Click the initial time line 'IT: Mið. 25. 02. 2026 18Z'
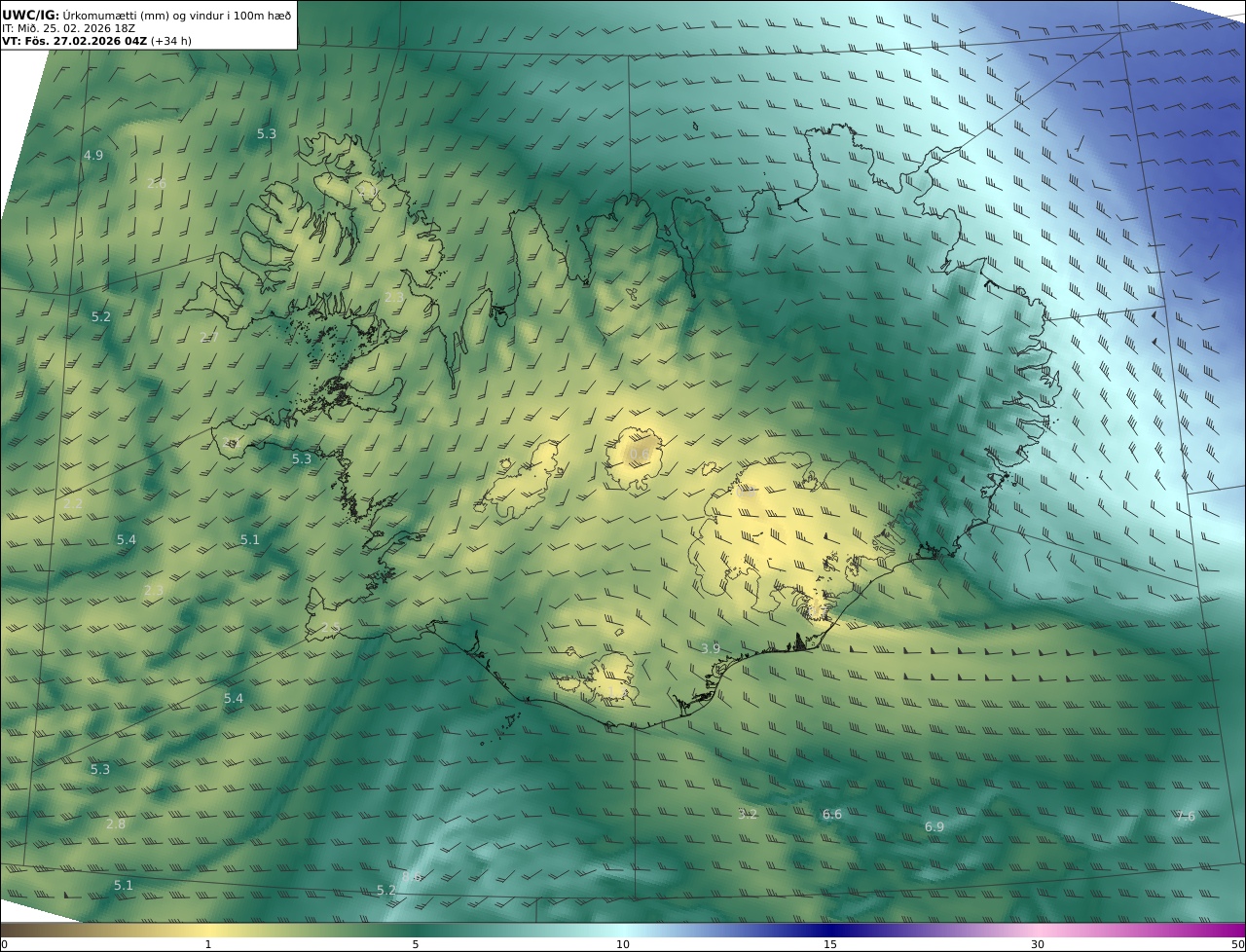1246x952 pixels. pyautogui.click(x=69, y=28)
